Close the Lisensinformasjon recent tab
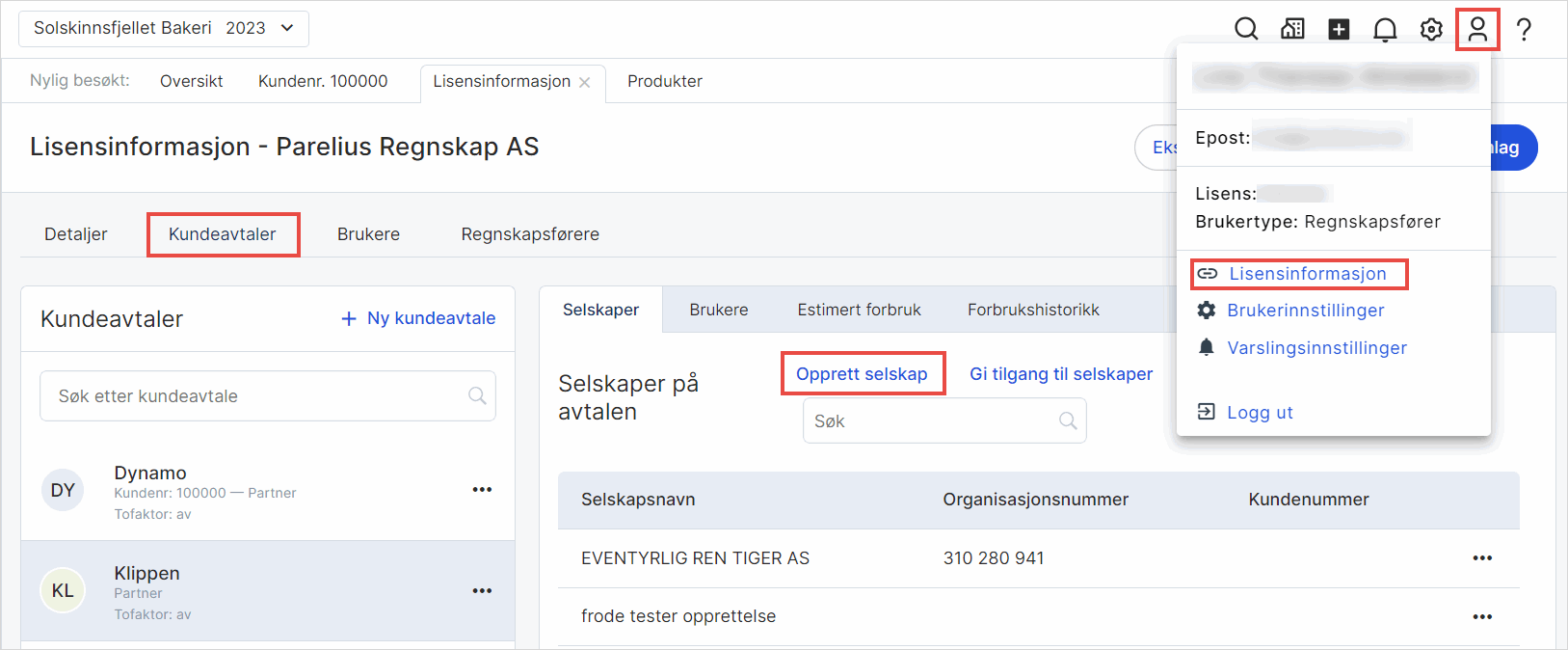 click(585, 82)
